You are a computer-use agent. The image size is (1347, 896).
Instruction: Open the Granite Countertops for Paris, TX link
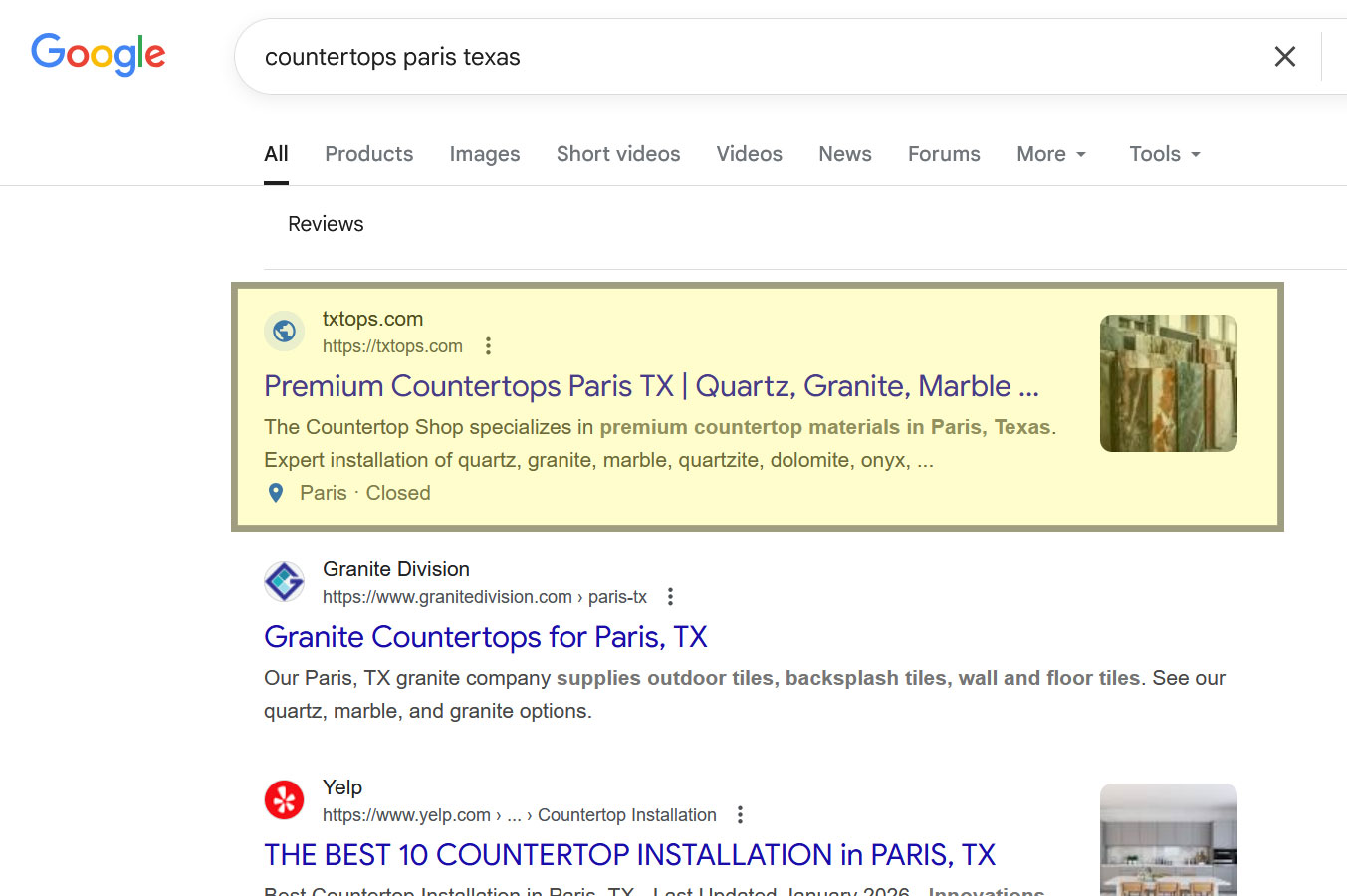point(486,637)
